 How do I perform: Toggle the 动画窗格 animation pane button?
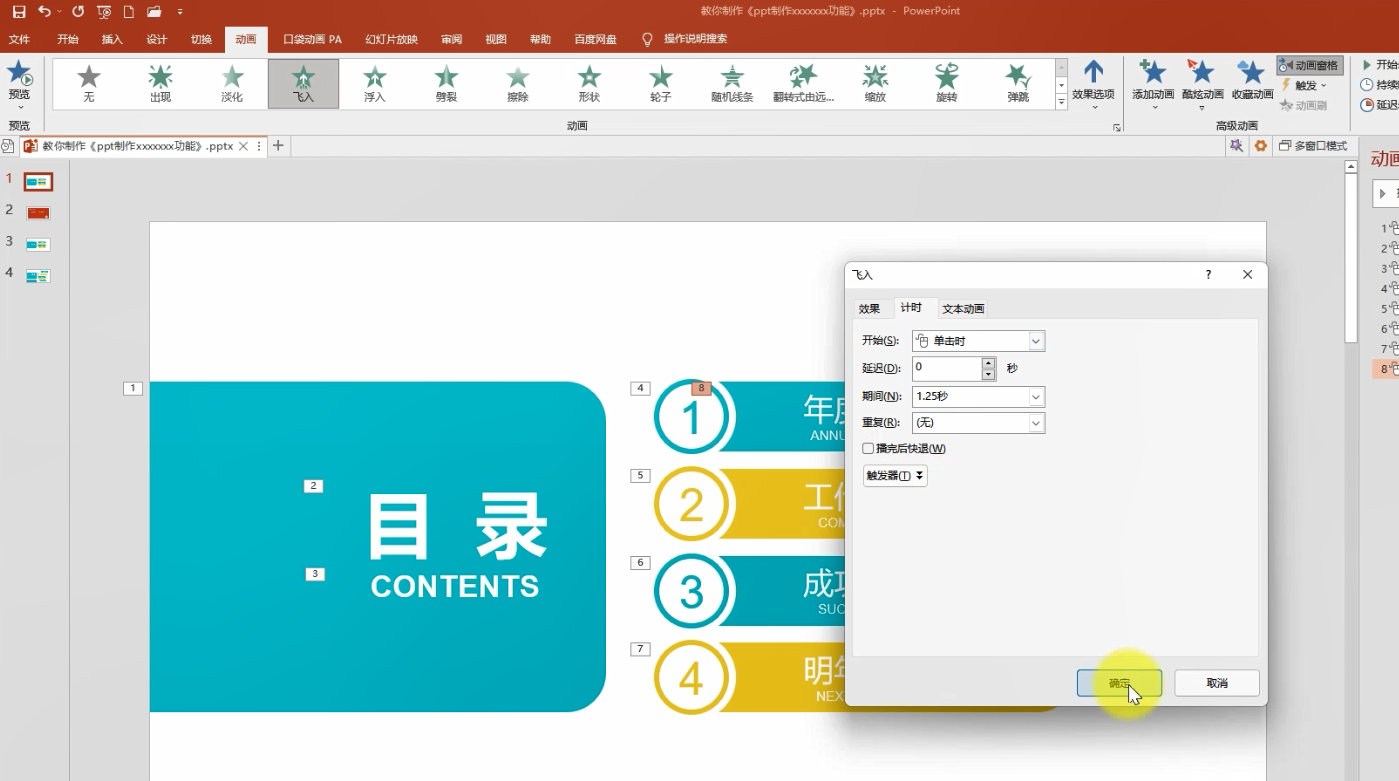point(1309,65)
